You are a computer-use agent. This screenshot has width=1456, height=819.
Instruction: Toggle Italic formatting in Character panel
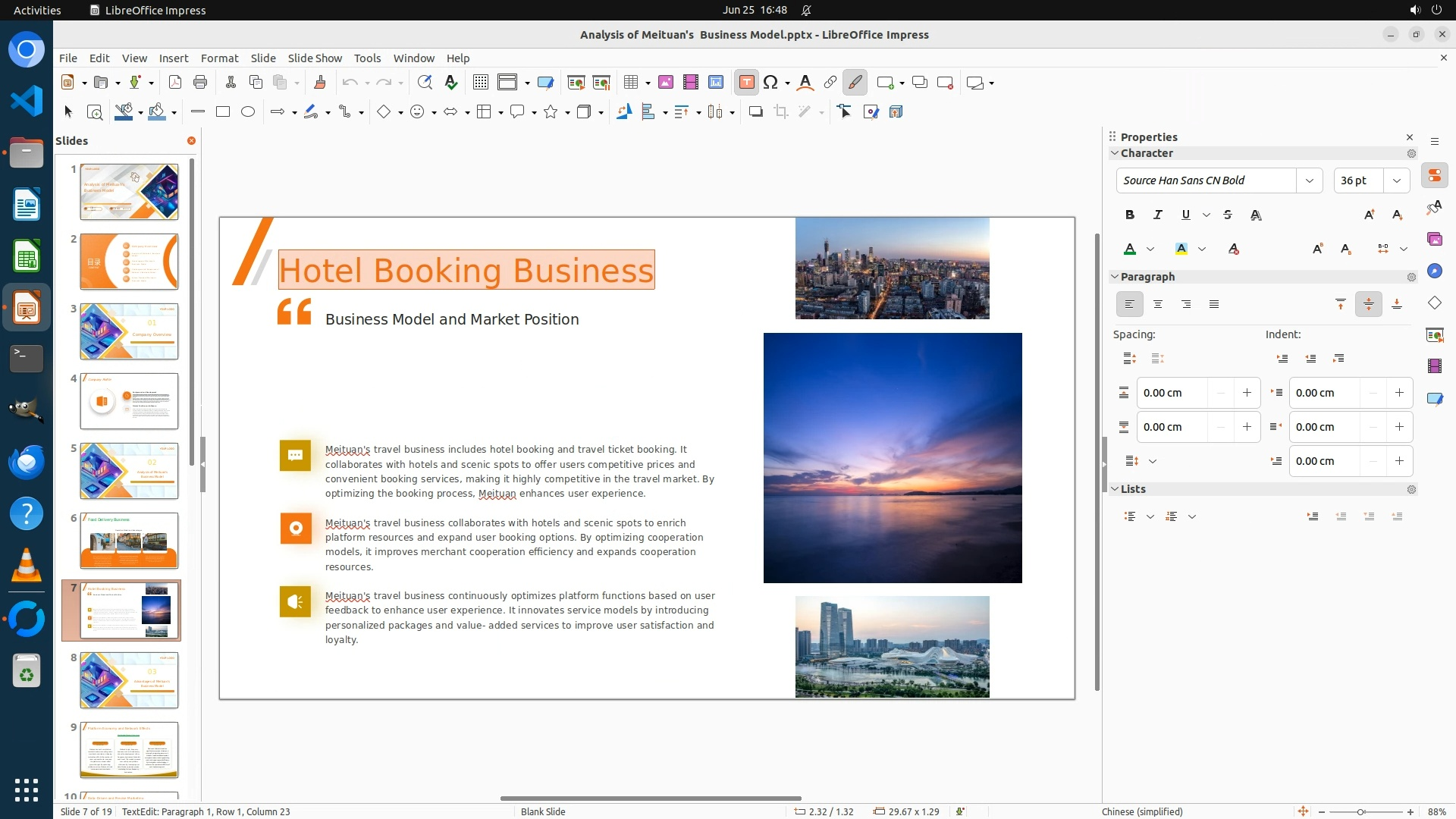pyautogui.click(x=1157, y=215)
